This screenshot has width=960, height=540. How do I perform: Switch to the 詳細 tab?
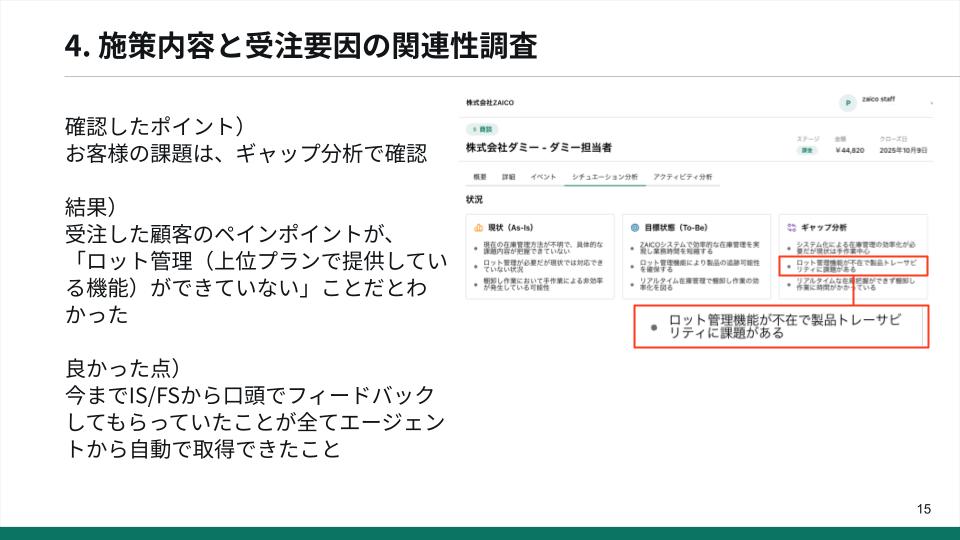(x=509, y=177)
